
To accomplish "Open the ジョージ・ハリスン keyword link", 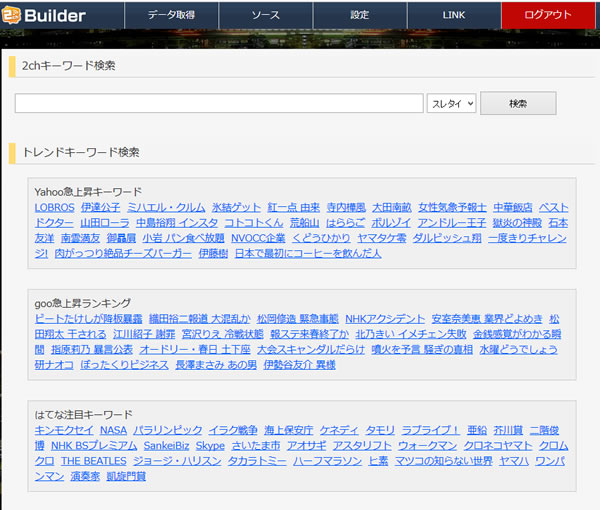I will tap(177, 461).
